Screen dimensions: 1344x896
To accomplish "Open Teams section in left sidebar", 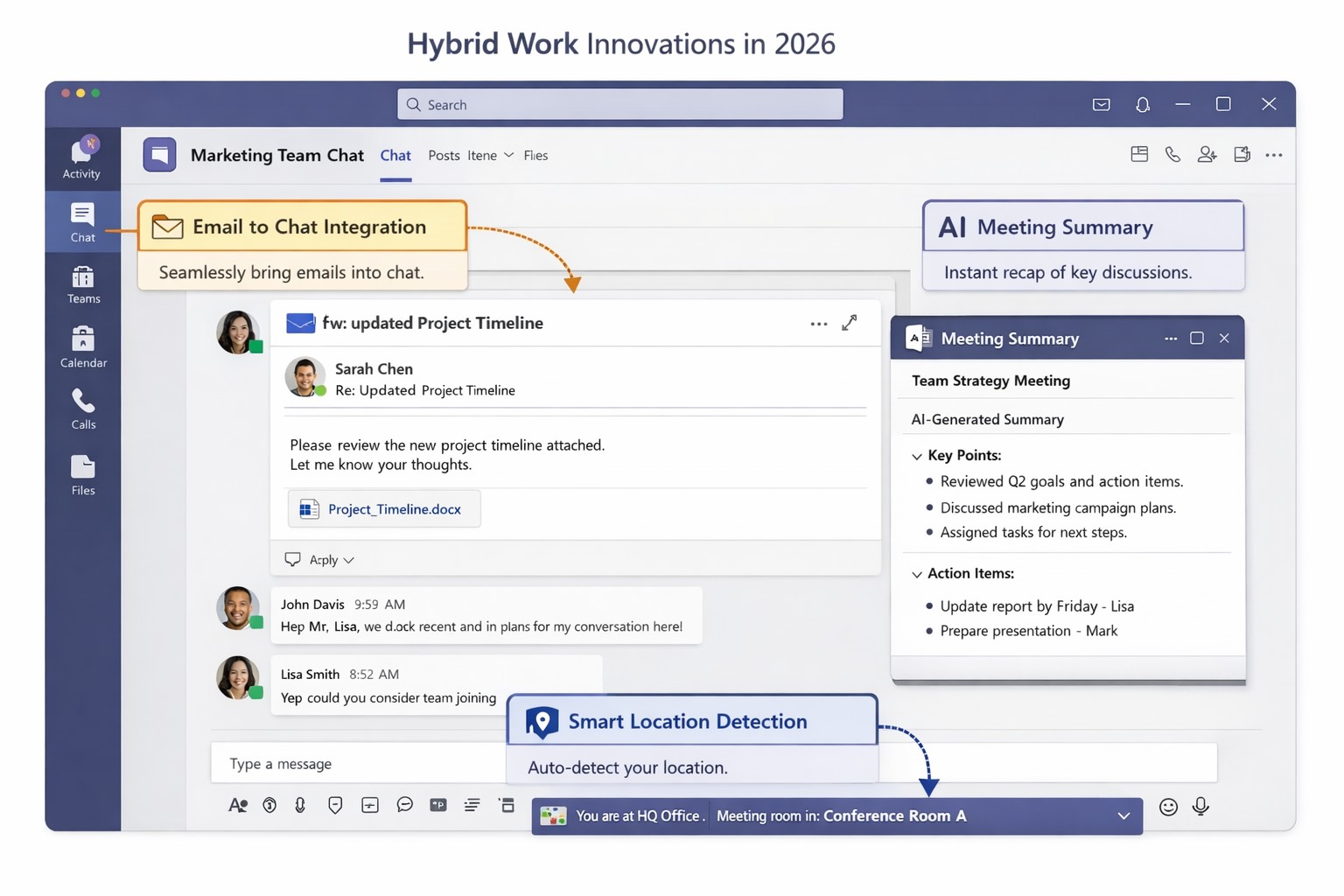I will [x=83, y=285].
